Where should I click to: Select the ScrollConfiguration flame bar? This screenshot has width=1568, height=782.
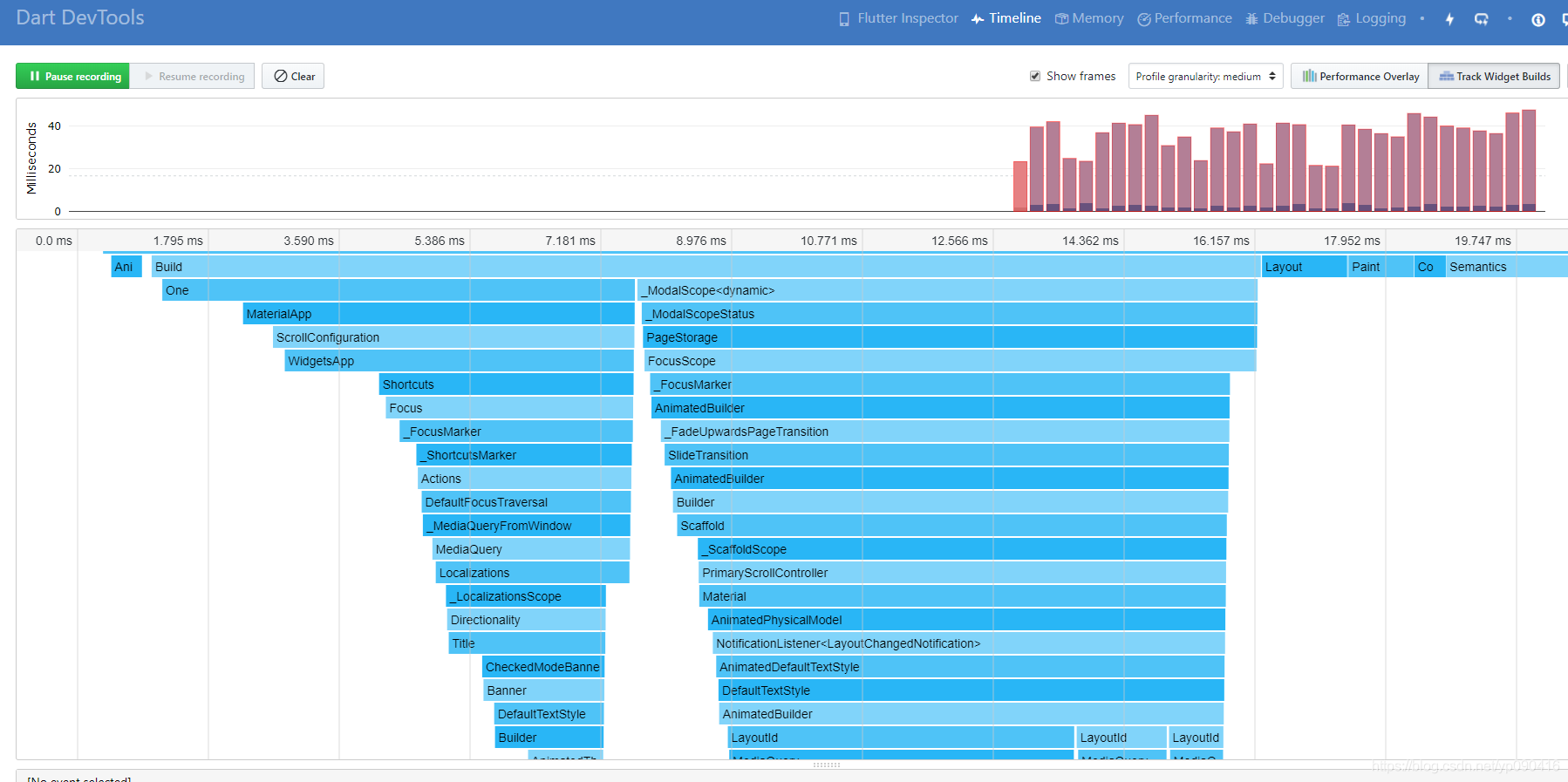pyautogui.click(x=453, y=337)
